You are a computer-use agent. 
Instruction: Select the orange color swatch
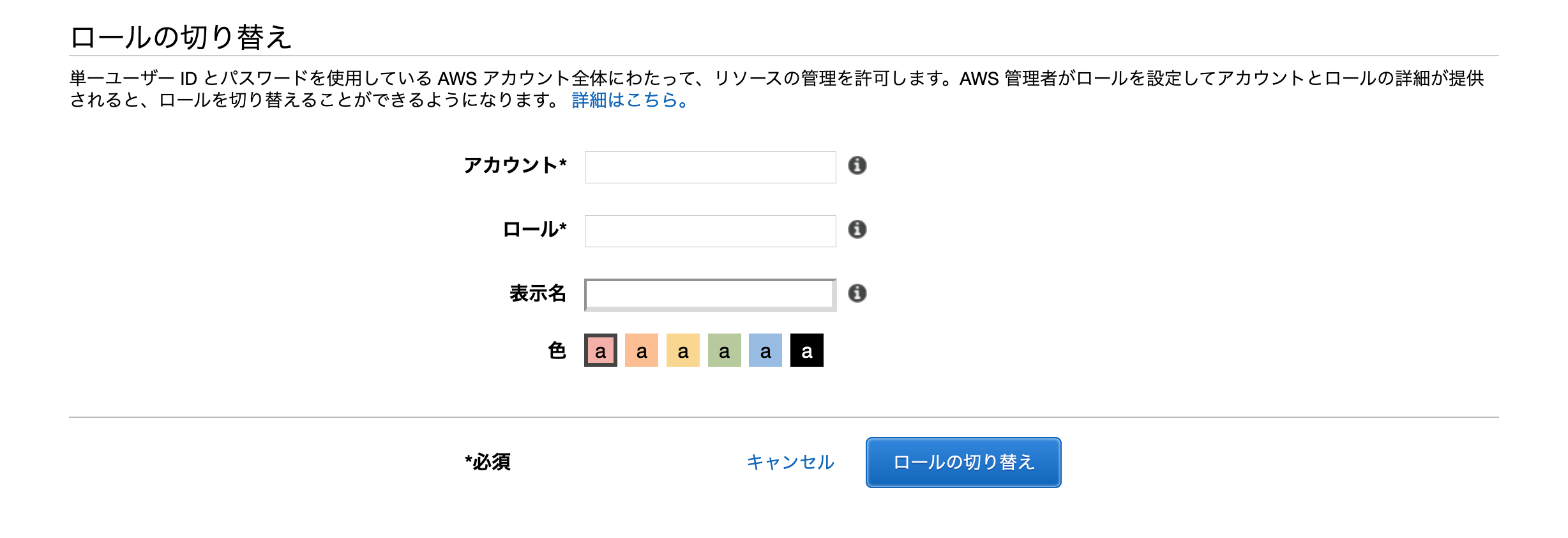click(x=640, y=350)
